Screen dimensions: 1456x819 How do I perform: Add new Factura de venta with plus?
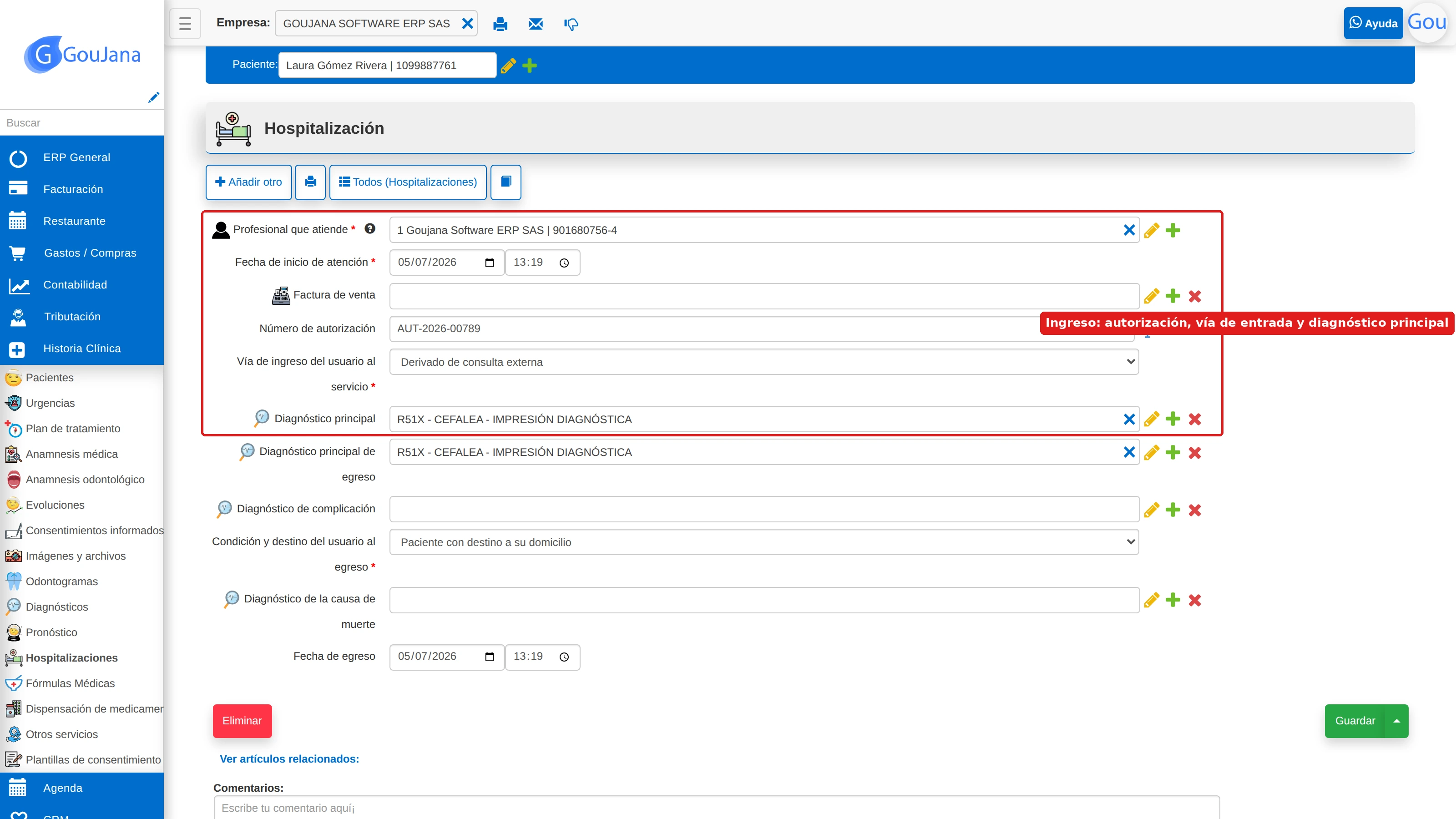coord(1173,296)
